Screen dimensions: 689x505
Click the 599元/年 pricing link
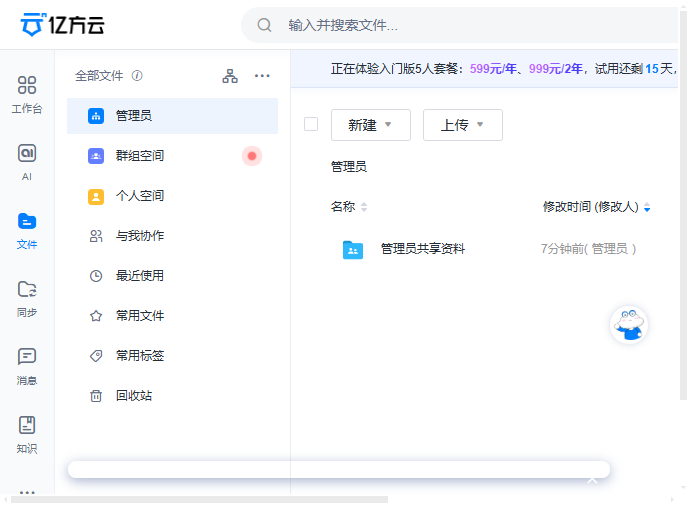tap(493, 69)
